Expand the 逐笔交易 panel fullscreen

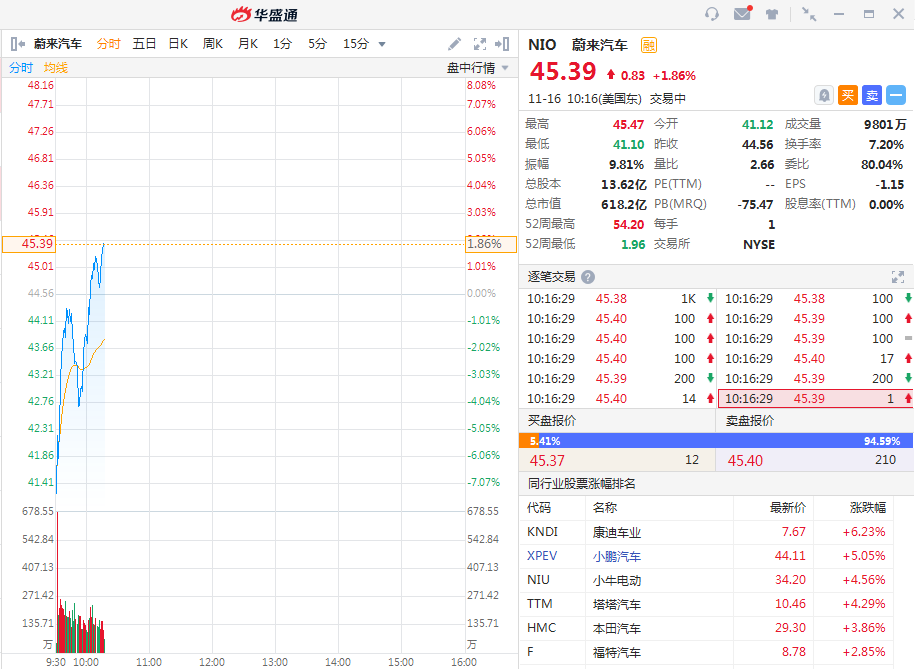897,277
